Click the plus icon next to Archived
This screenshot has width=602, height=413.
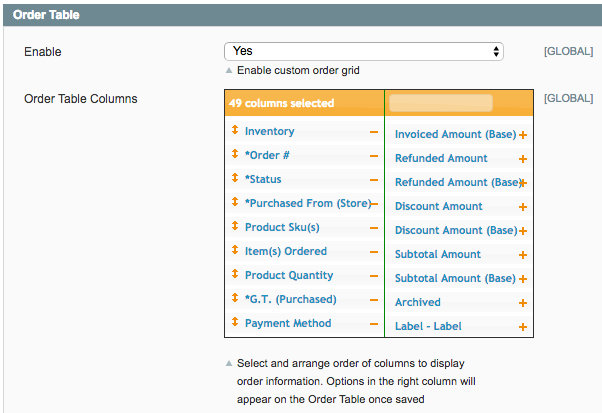pyautogui.click(x=523, y=303)
